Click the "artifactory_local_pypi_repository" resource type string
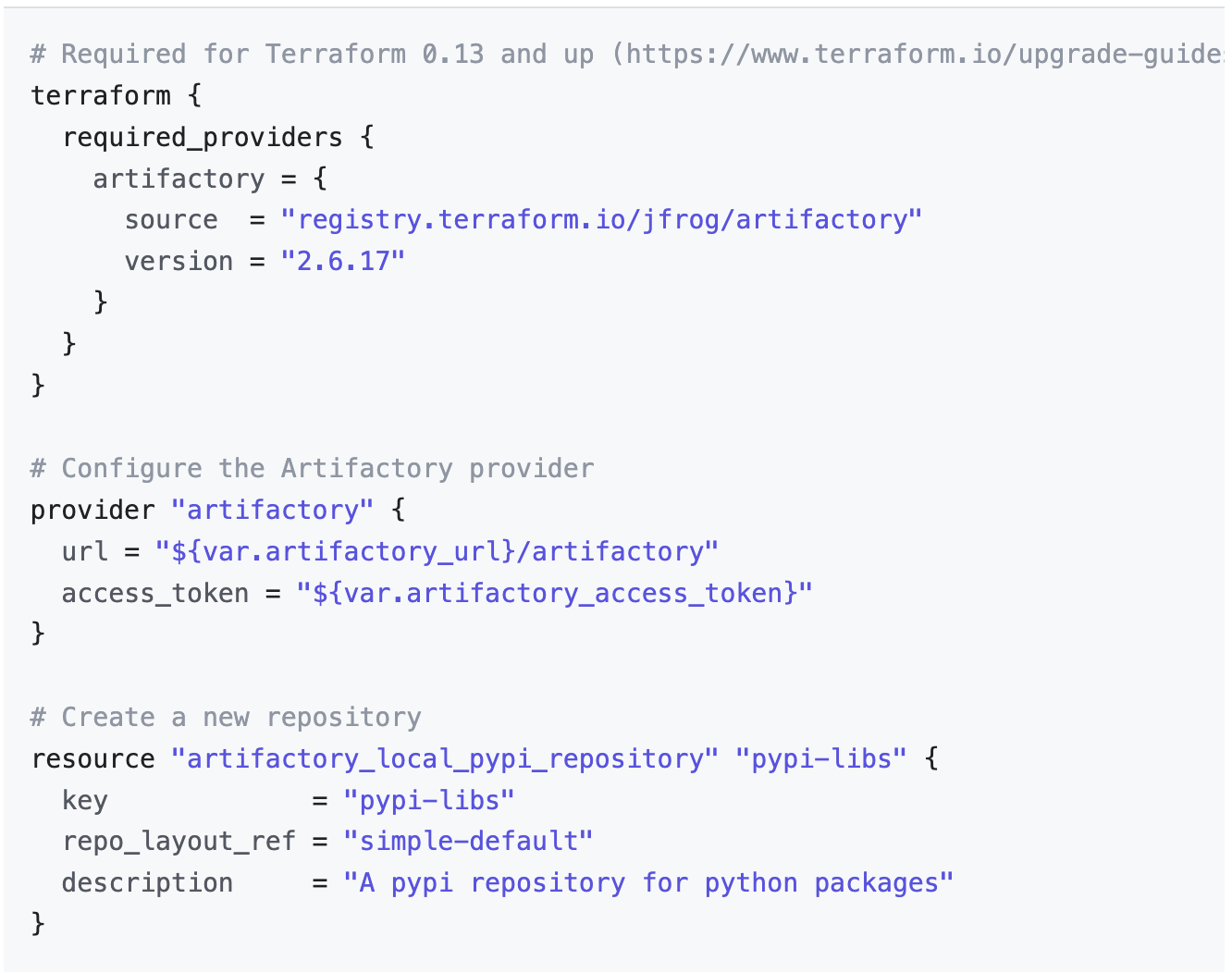The width and height of the screenshot is (1232, 973). click(443, 757)
